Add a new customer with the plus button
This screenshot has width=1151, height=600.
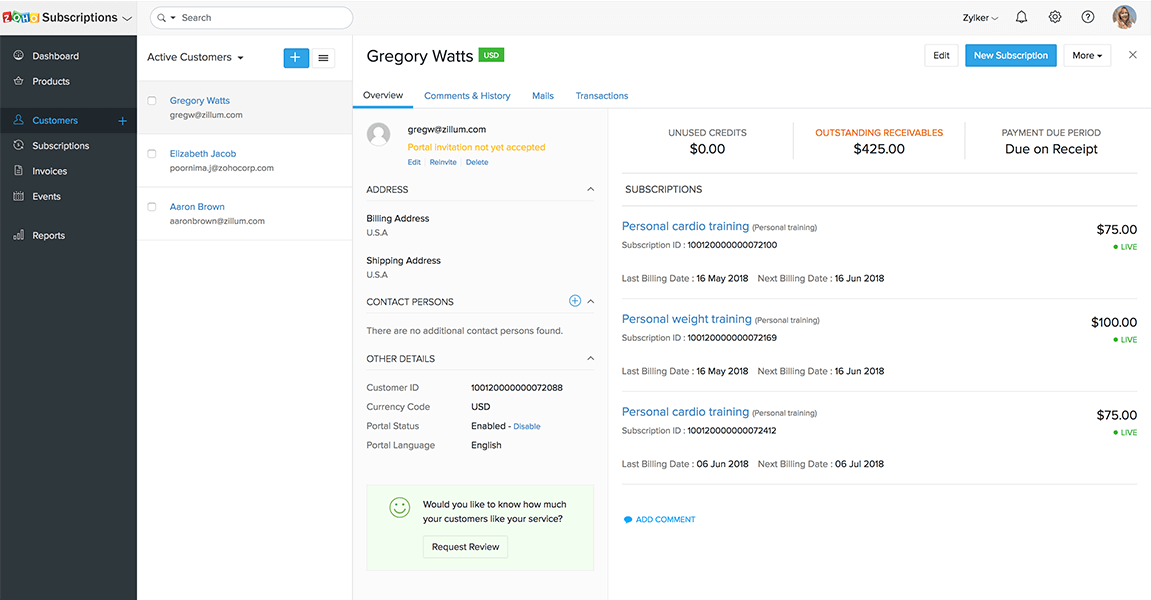296,58
